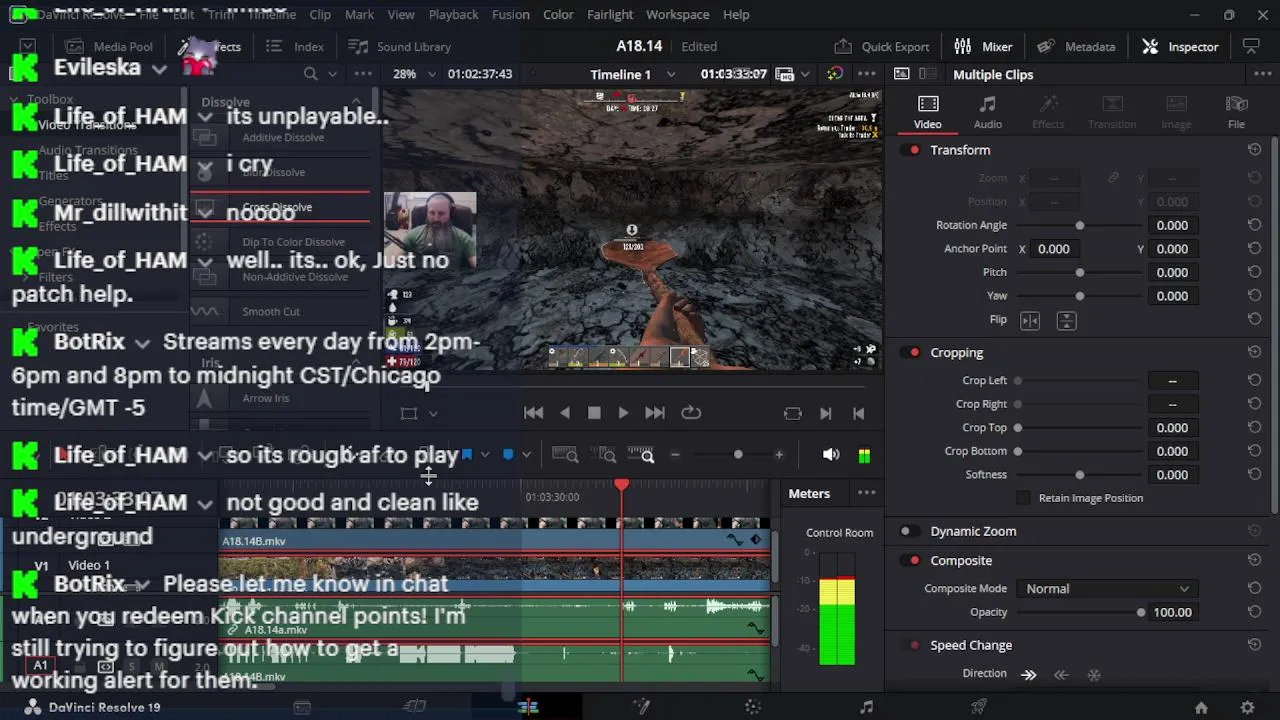Open the Workspace menu
This screenshot has height=720, width=1280.
[677, 15]
